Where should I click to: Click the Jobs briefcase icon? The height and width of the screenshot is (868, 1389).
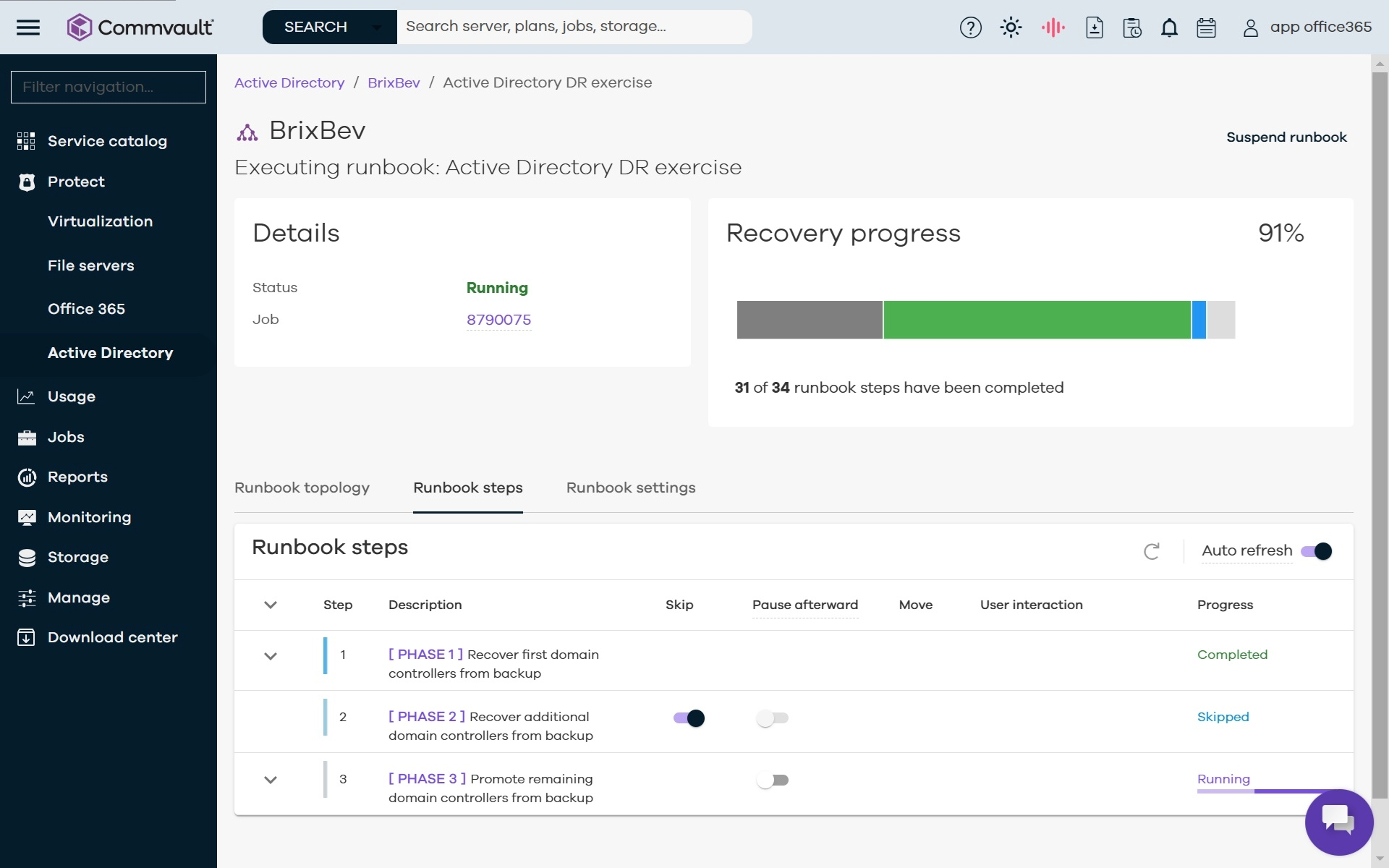tap(26, 437)
